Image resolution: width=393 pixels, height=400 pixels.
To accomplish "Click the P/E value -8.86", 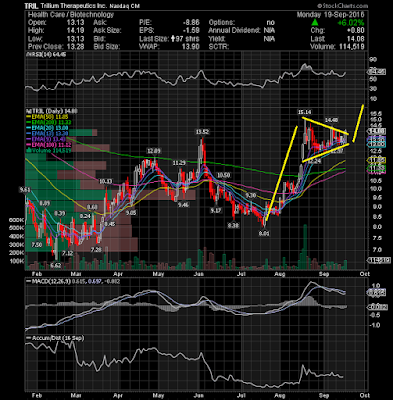I will point(191,23).
